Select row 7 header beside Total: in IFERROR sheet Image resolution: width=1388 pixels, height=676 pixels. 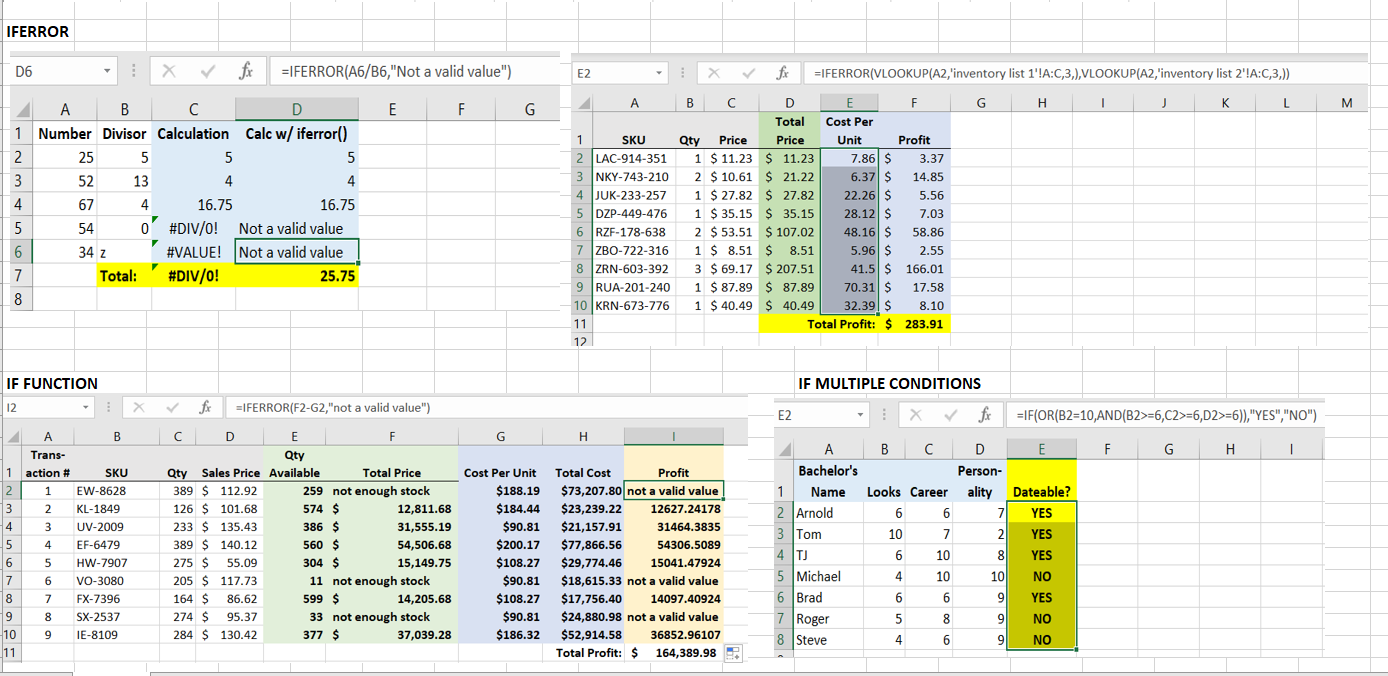pos(20,276)
